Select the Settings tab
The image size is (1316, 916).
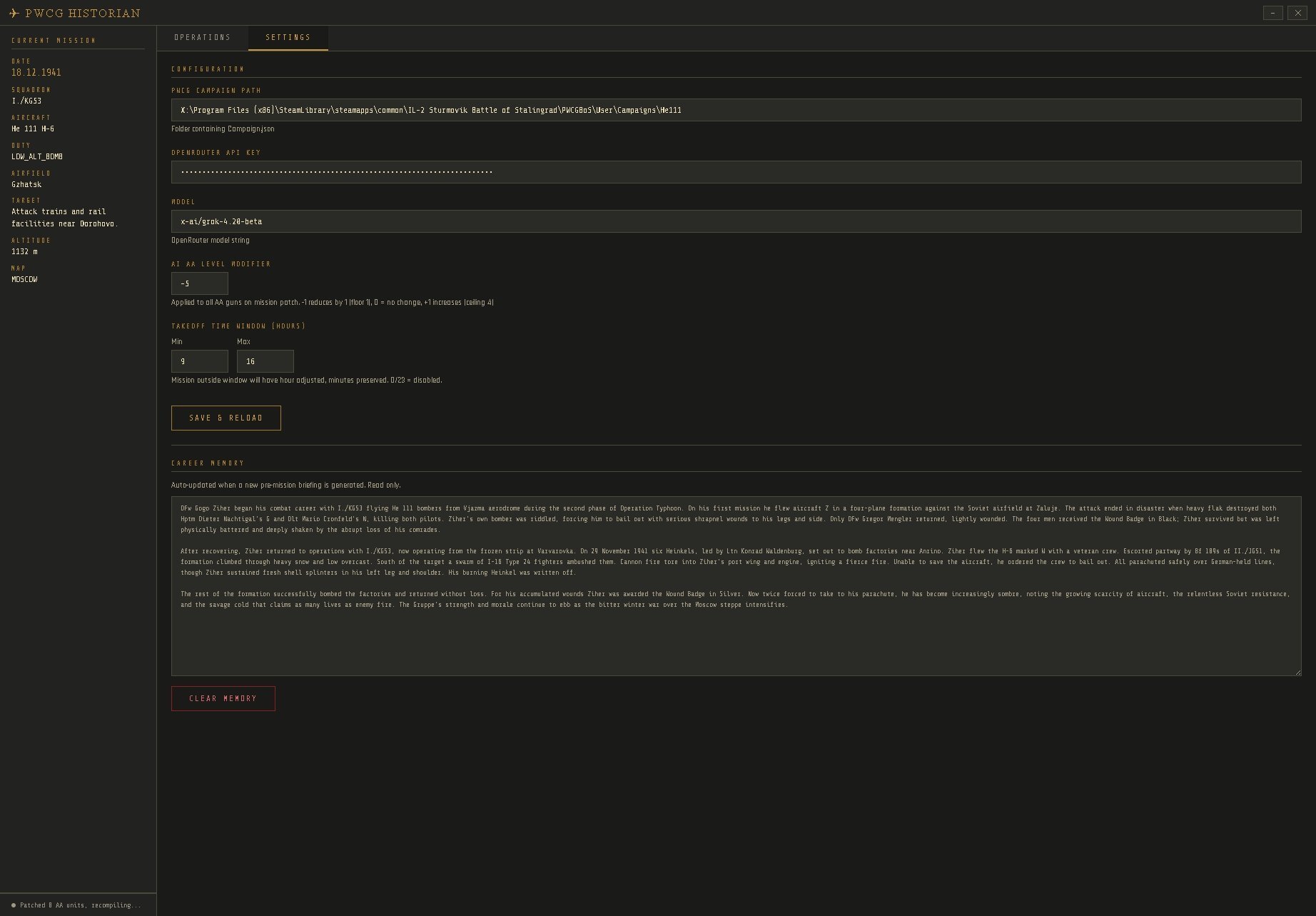[288, 37]
